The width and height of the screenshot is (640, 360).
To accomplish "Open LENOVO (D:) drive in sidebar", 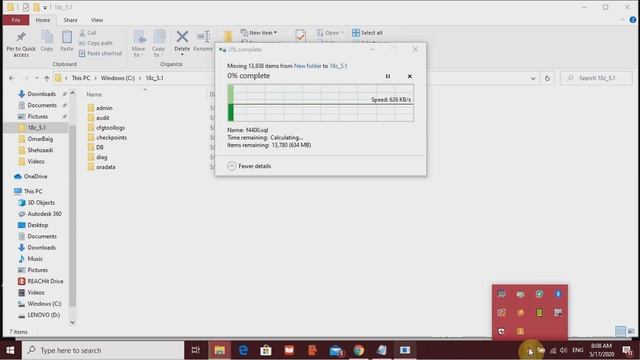I will tap(39, 315).
